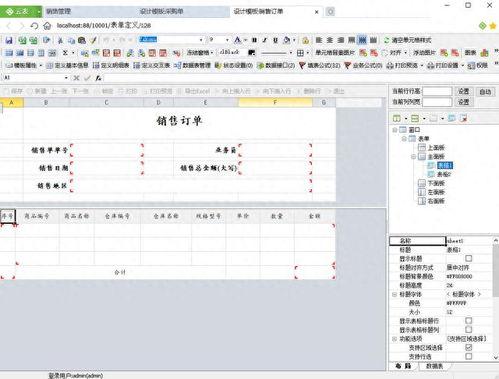Click the black border color swatch
Screen dimensions: 499x379
coord(252,53)
